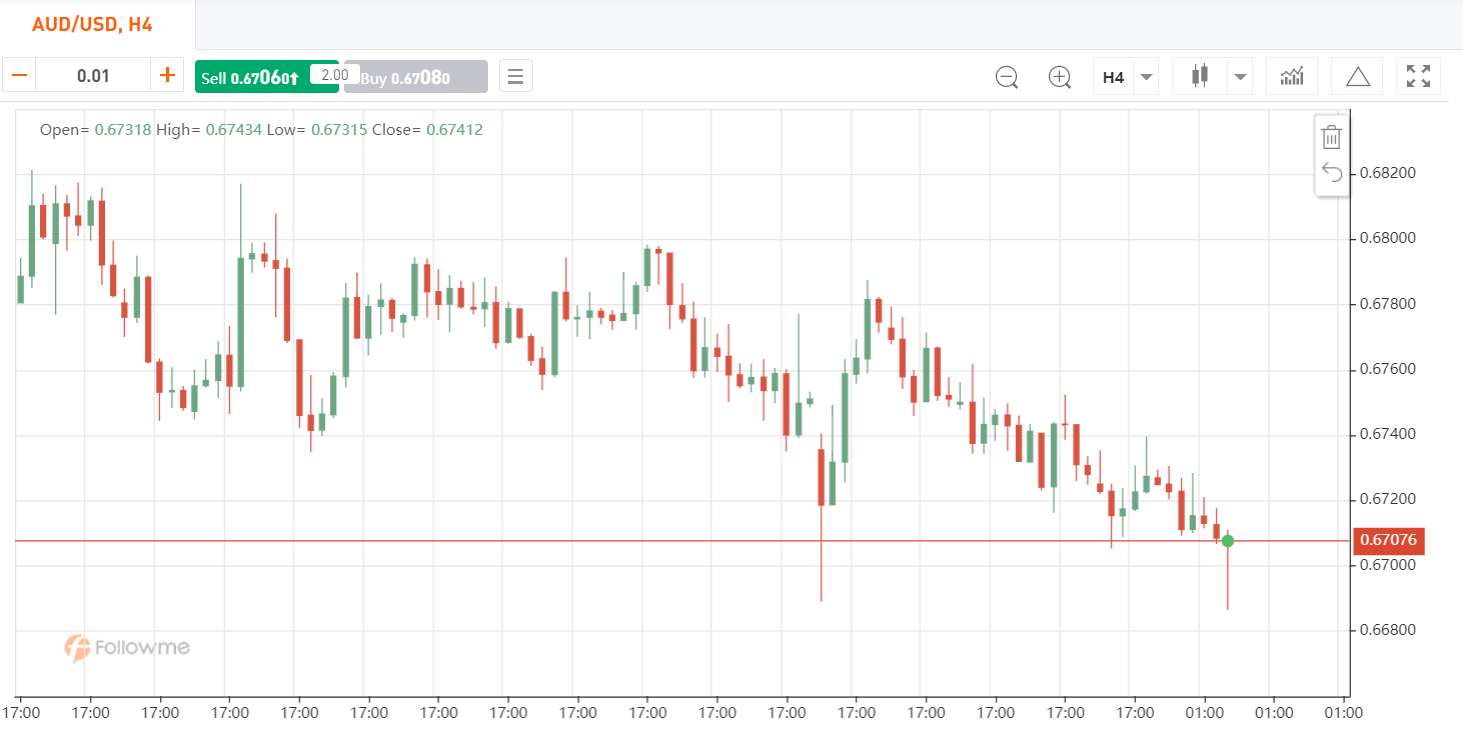
Task: Click the Sell 0.67060 button
Action: pos(266,77)
